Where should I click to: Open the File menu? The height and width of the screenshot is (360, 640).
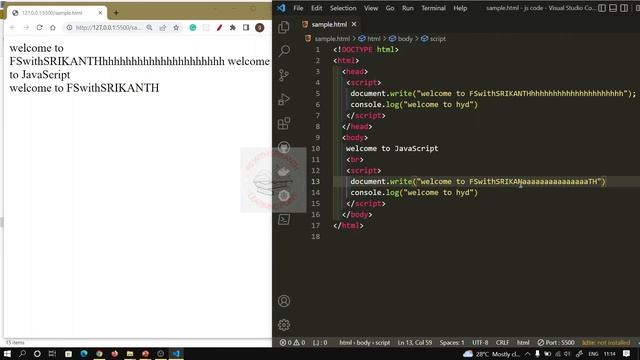[298, 8]
